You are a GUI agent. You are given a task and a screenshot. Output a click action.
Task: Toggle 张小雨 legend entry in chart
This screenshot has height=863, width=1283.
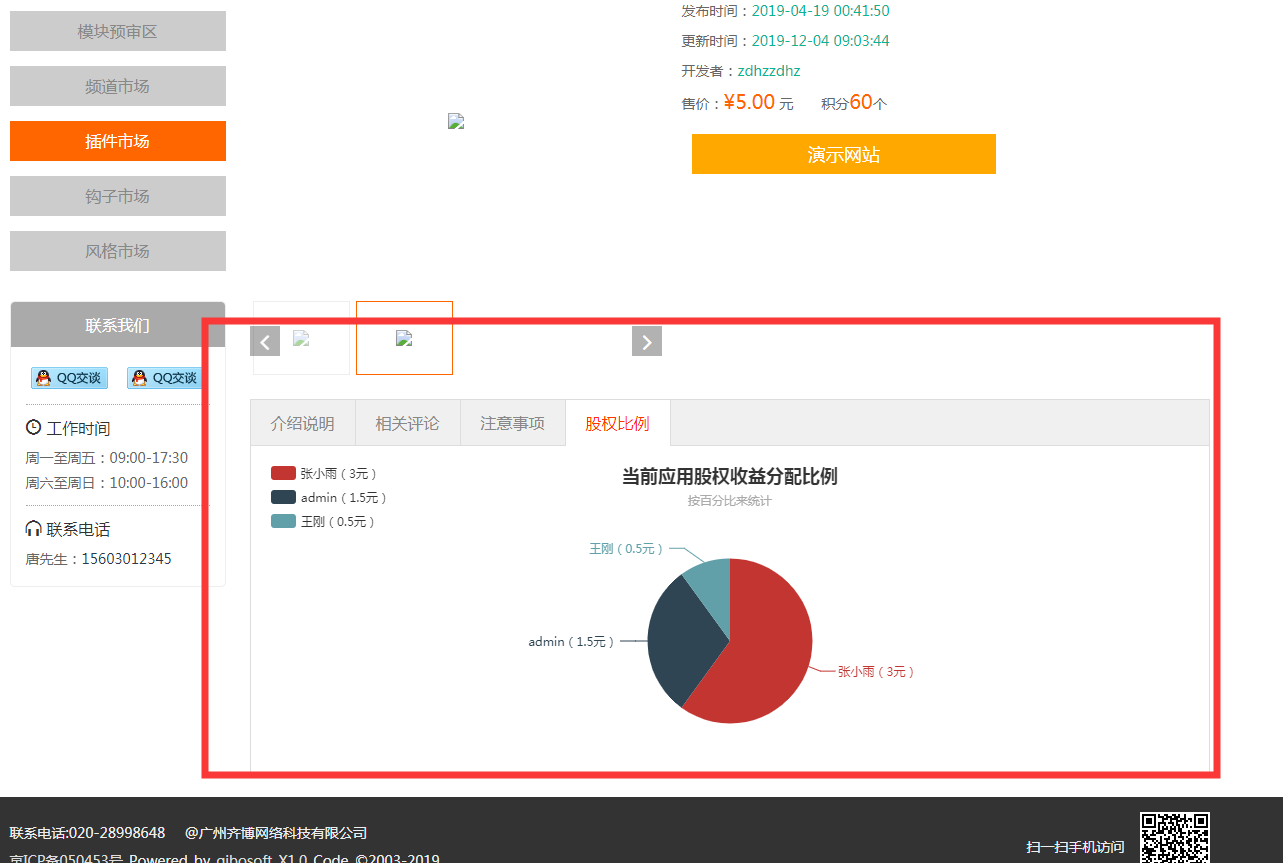coord(324,473)
